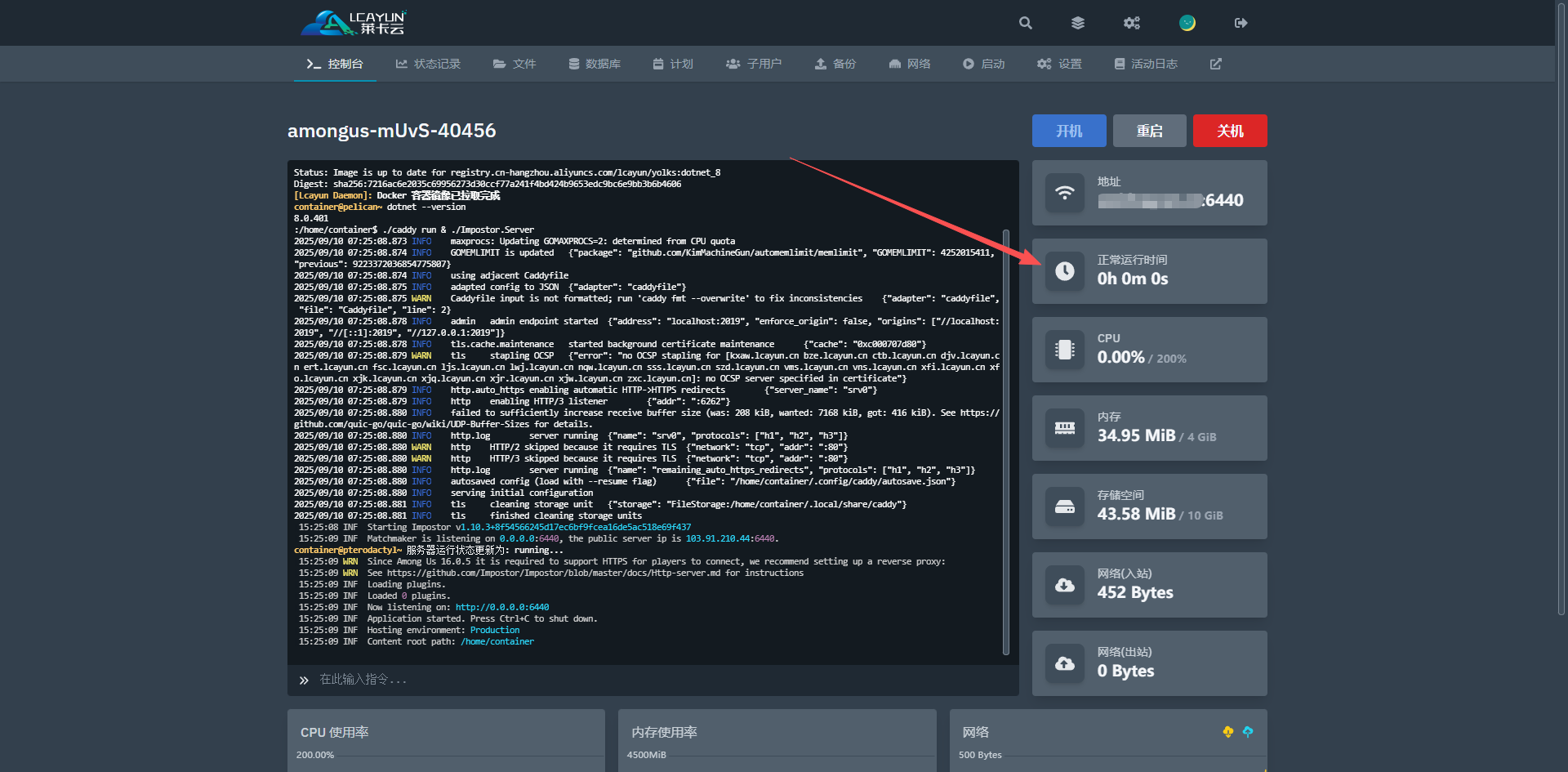Click the search magnifier icon in header
Viewport: 1568px width, 772px height.
point(1026,23)
